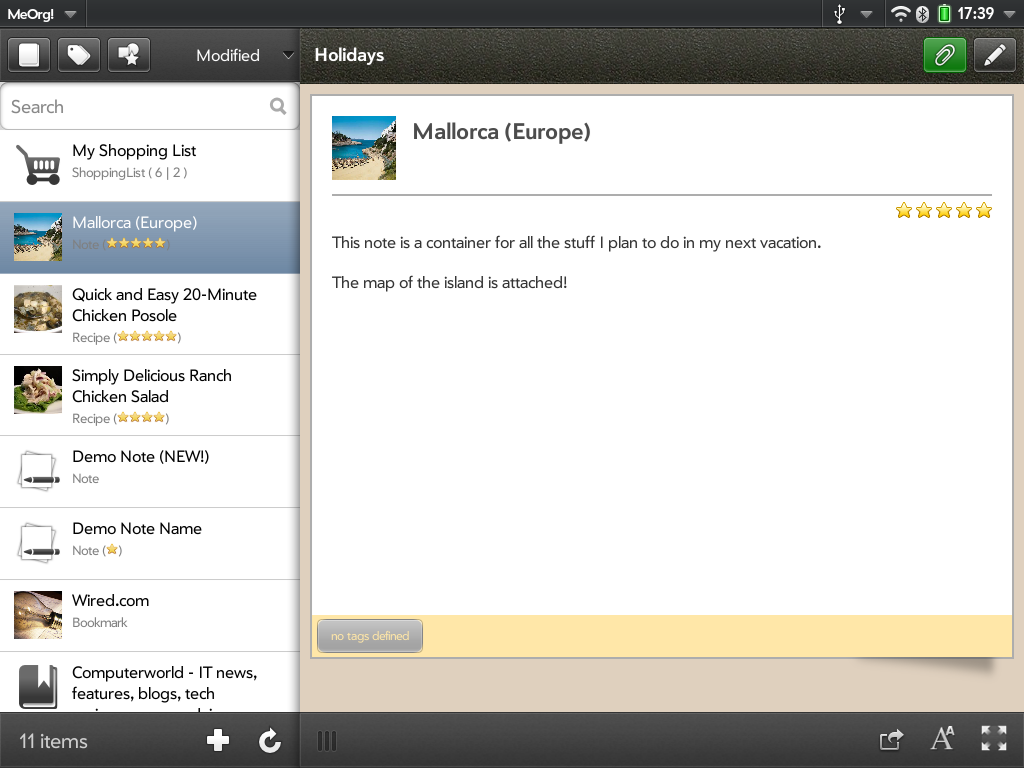Click the Mallorca beach thumbnail in note header
The width and height of the screenshot is (1024, 768).
364,148
